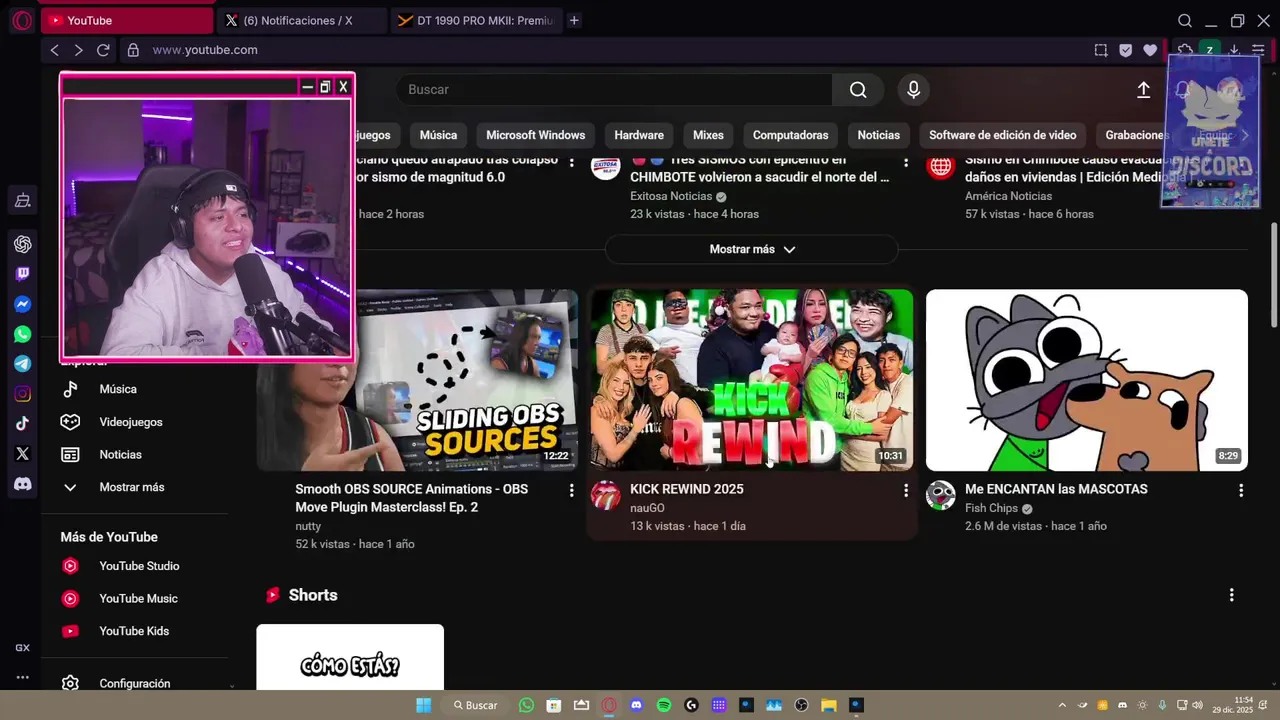Play KICK REWIND 2025 thumbnail

[x=752, y=380]
